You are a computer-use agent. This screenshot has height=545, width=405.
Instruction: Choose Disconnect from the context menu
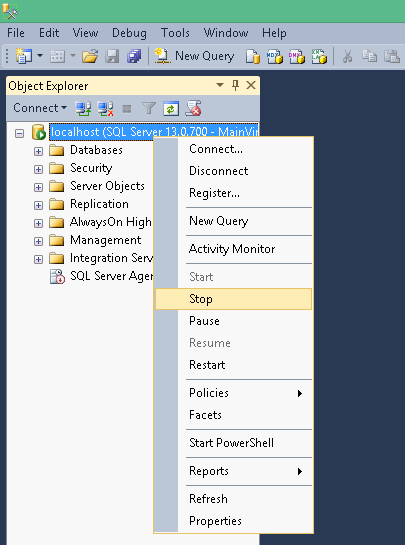pyautogui.click(x=233, y=171)
